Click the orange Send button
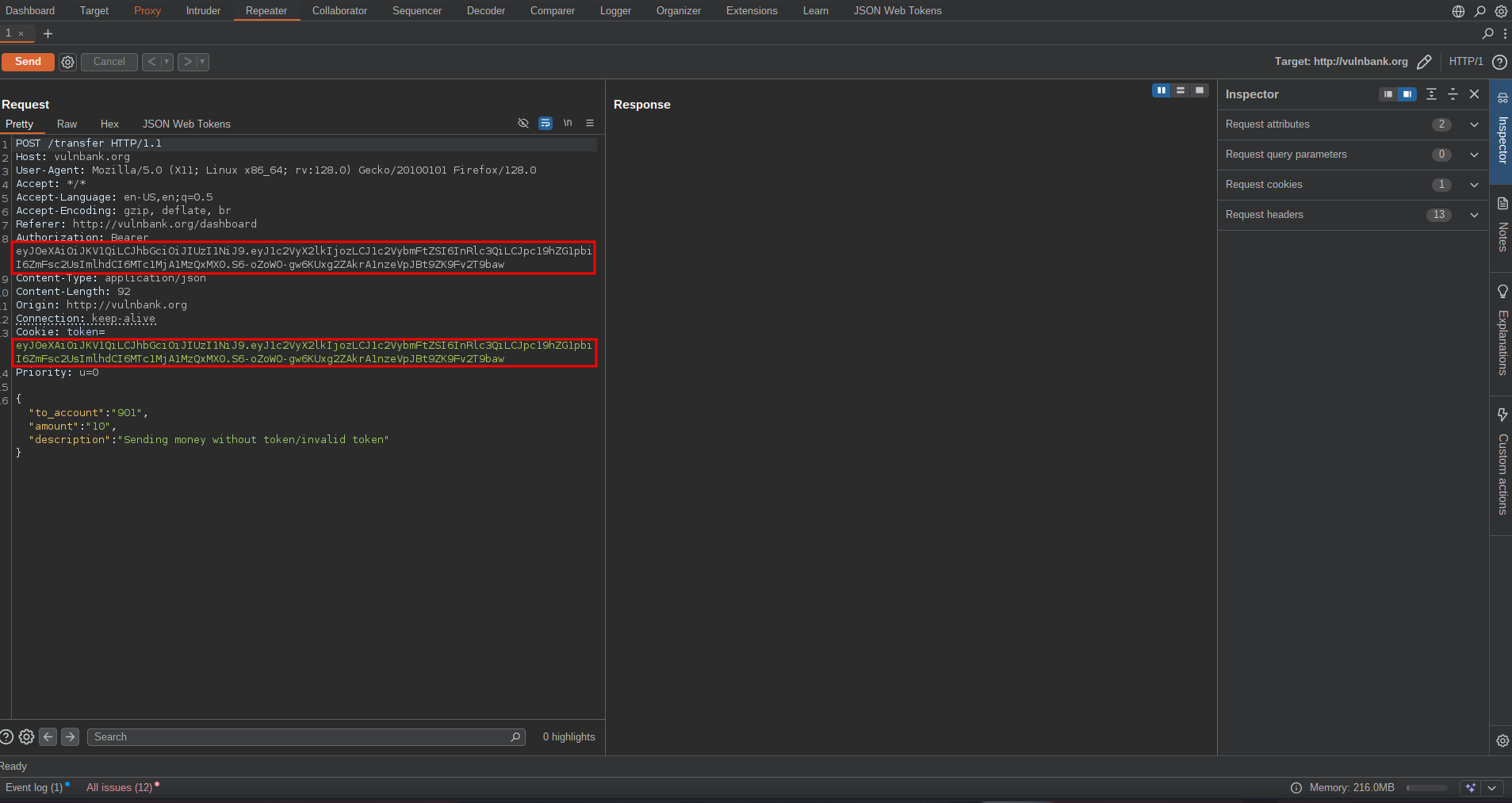Screen dimensions: 1512x803 point(28,62)
